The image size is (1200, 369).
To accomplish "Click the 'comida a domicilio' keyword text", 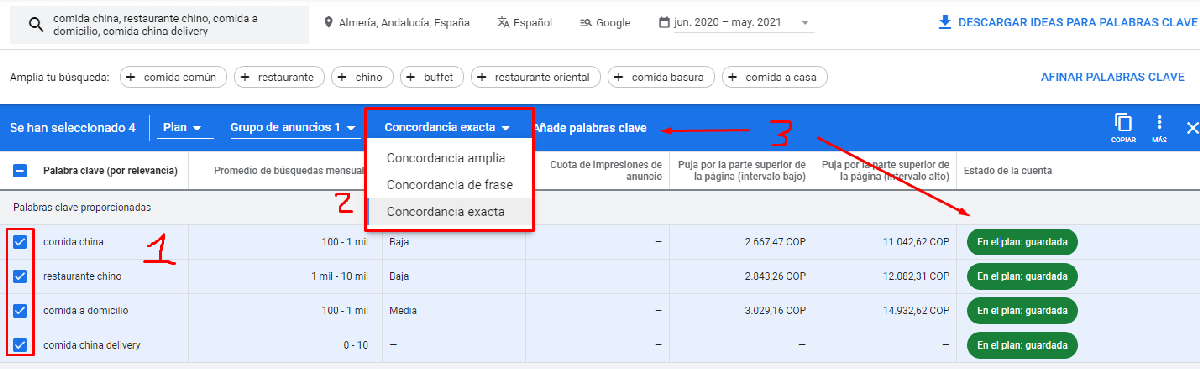I will (86, 311).
